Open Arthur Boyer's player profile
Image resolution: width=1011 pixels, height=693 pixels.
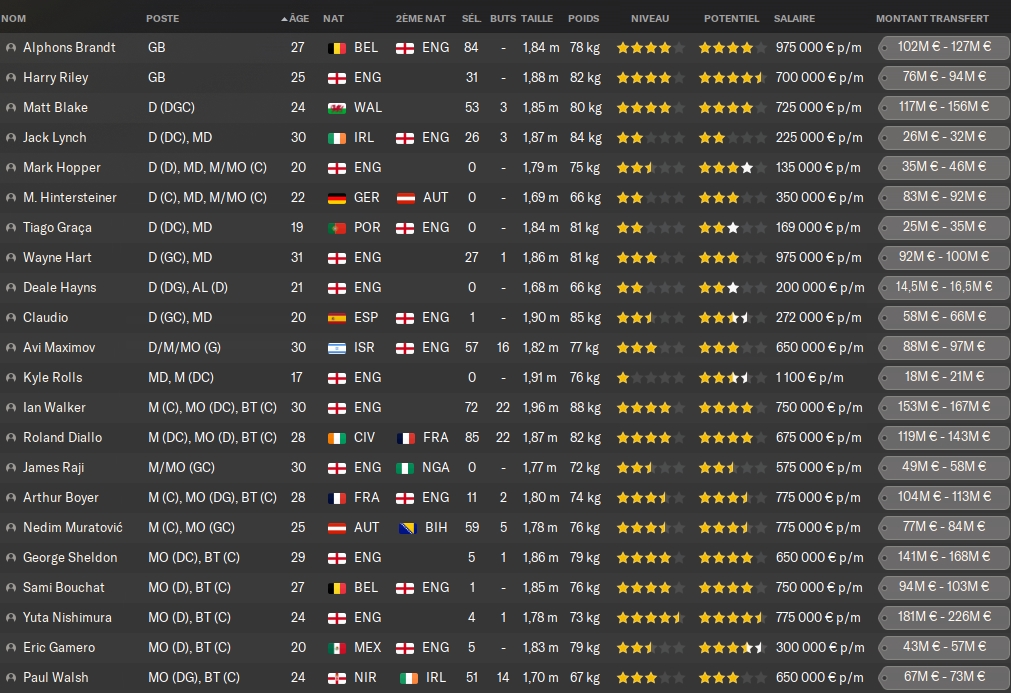pyautogui.click(x=61, y=498)
